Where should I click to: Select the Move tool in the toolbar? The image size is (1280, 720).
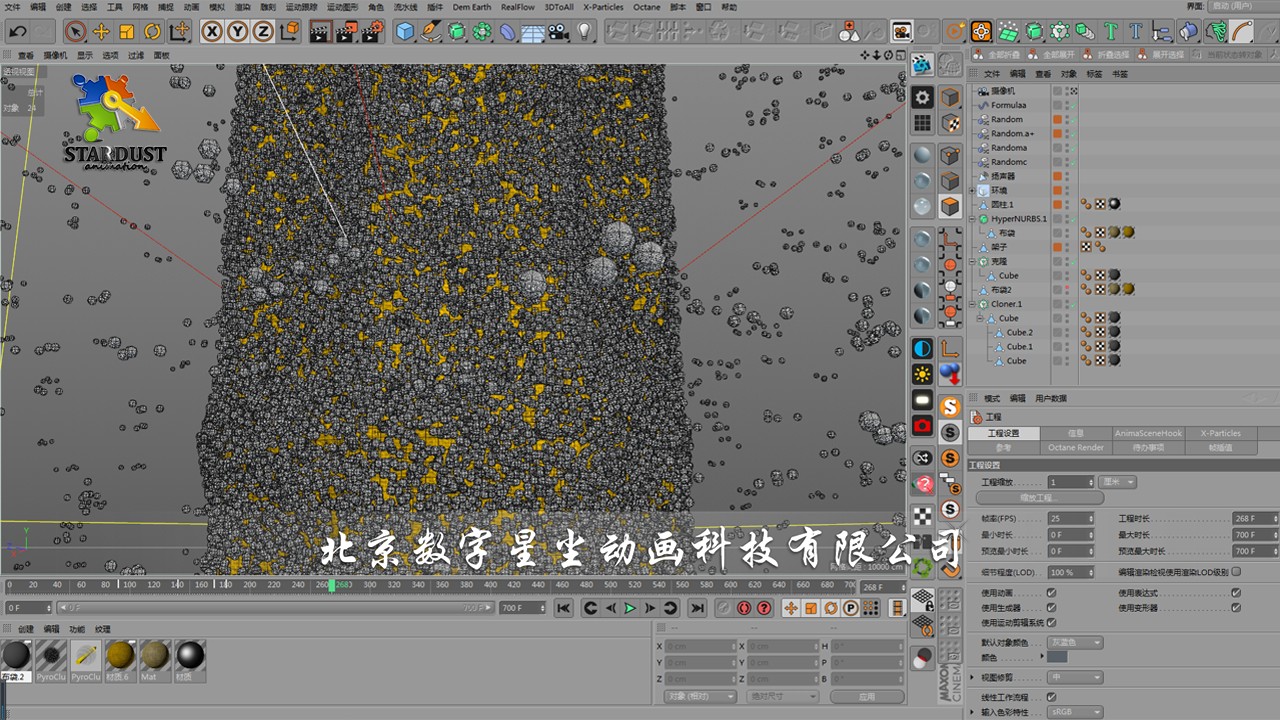(x=101, y=32)
